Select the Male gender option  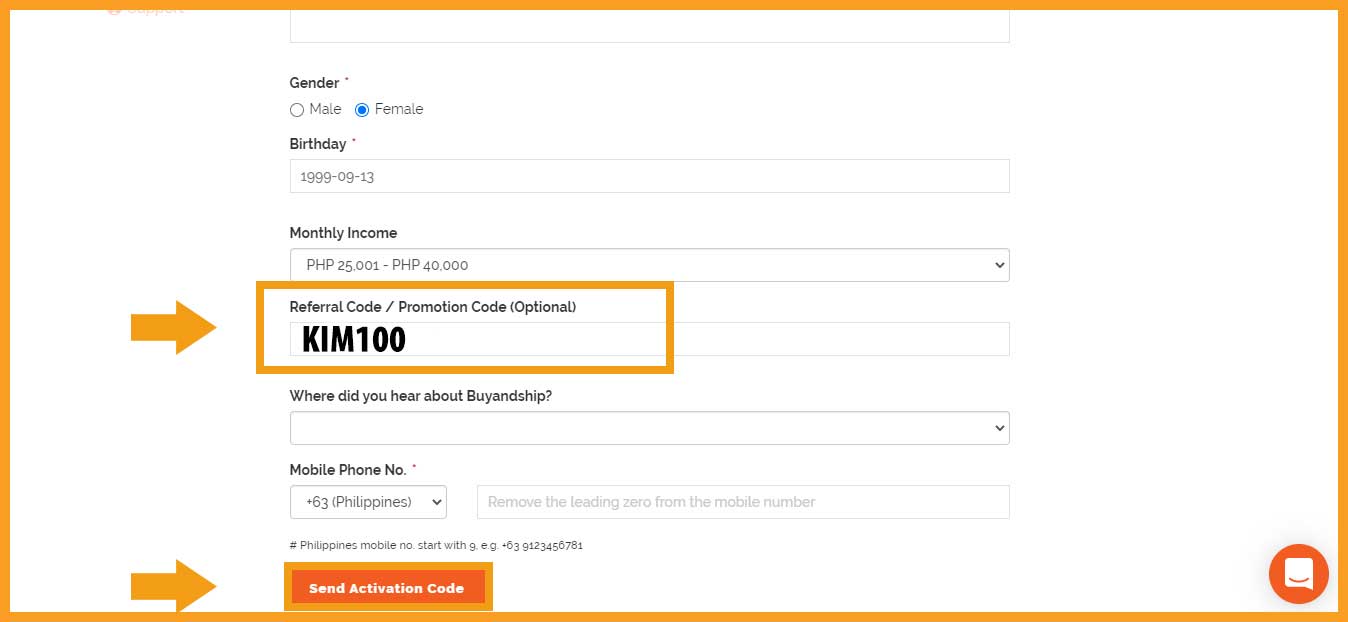point(297,110)
